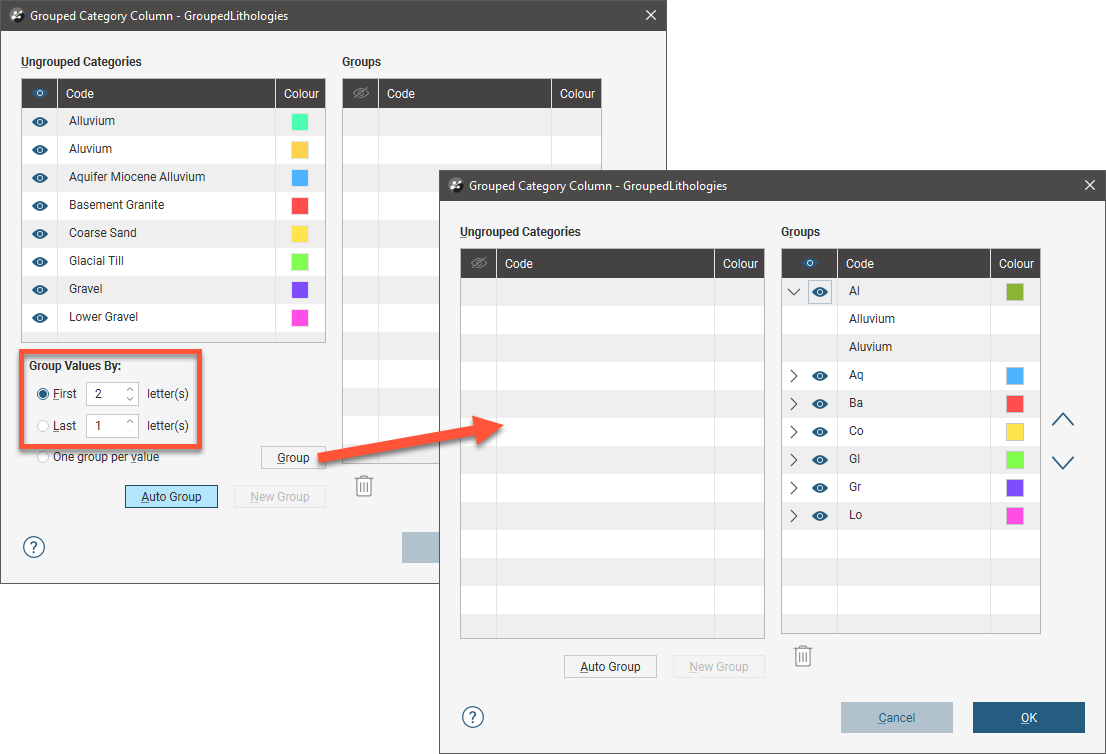Select the Alluvium item under Al group
The height and width of the screenshot is (754, 1106).
point(871,319)
